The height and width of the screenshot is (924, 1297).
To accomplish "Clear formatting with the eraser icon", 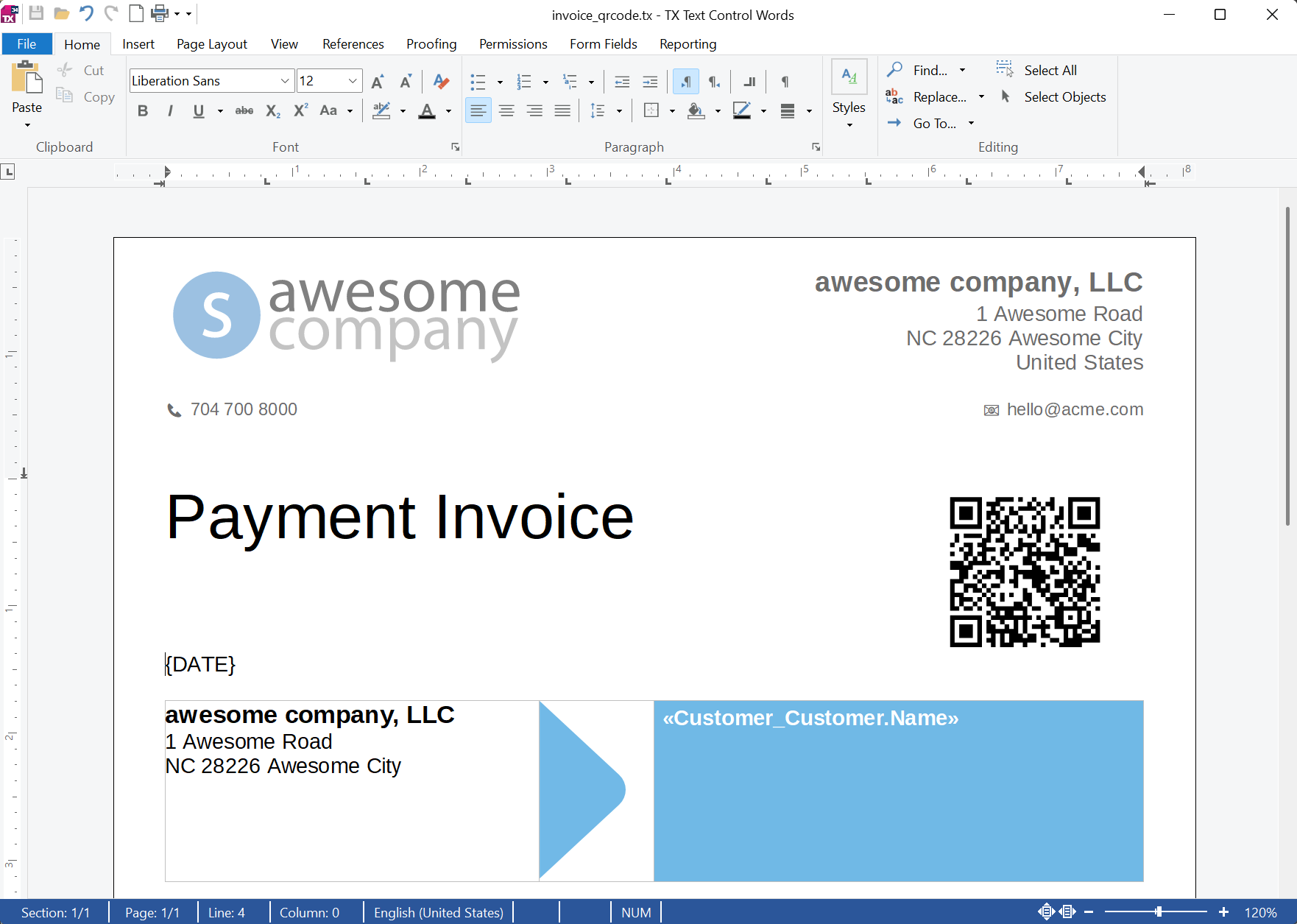I will click(x=441, y=81).
